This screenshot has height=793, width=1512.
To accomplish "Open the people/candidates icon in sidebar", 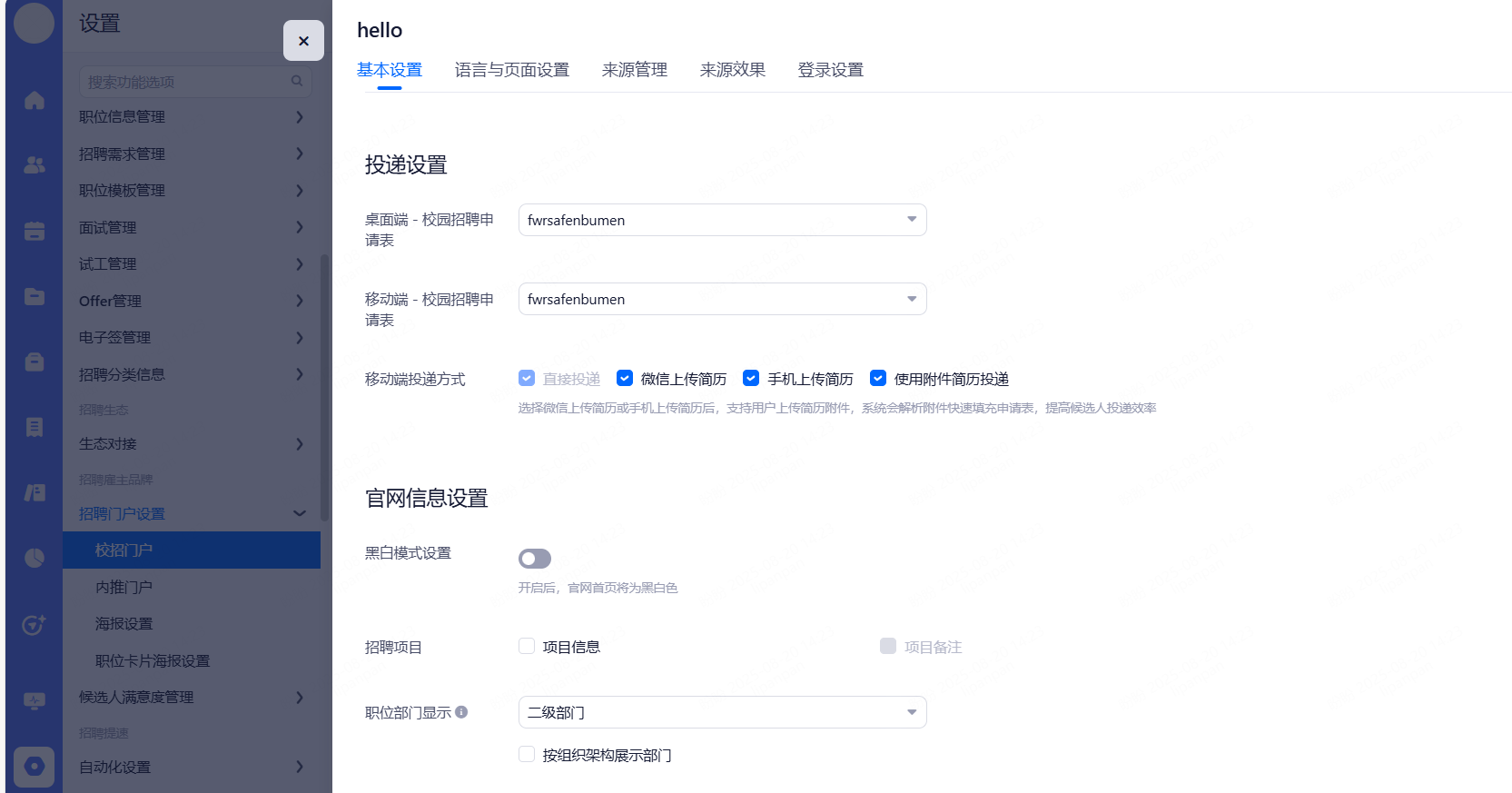I will [35, 165].
